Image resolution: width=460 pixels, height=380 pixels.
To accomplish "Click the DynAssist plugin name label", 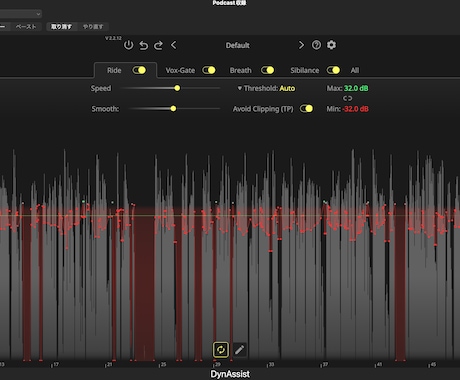I will pyautogui.click(x=230, y=374).
